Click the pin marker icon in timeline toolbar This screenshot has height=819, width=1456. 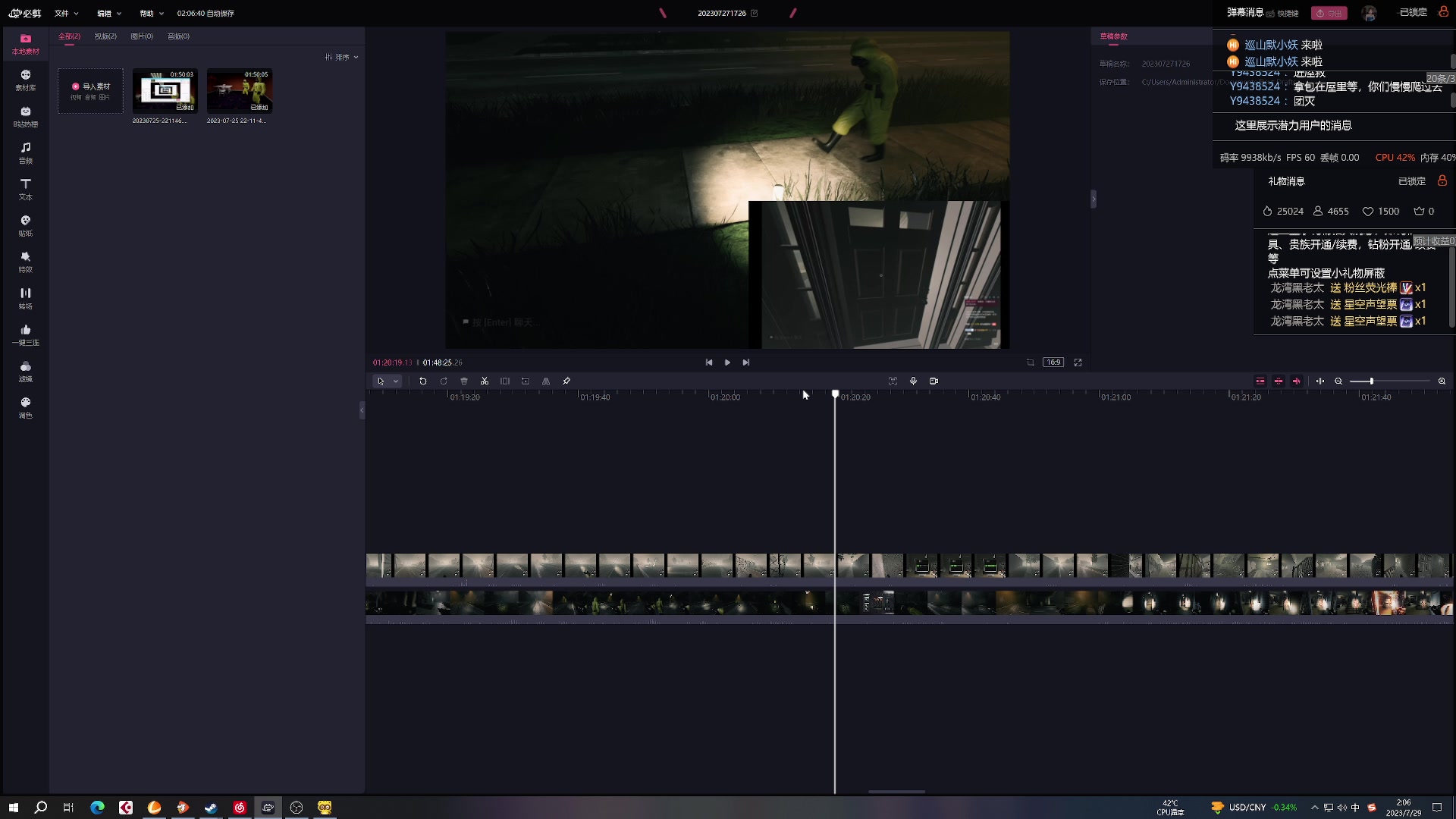coord(566,381)
